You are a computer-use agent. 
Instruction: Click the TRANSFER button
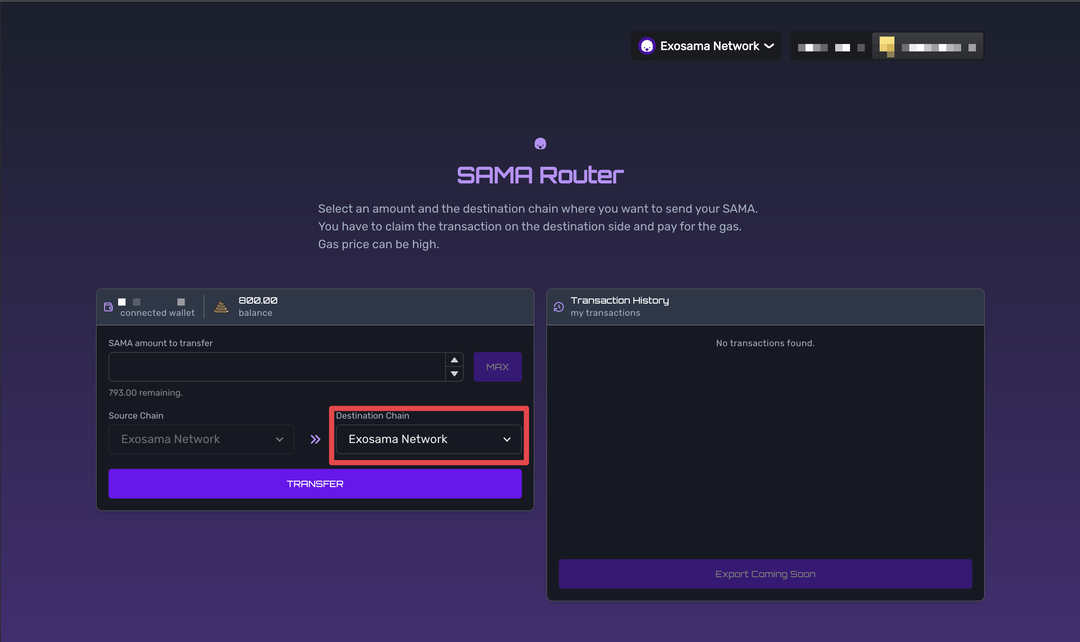point(315,484)
